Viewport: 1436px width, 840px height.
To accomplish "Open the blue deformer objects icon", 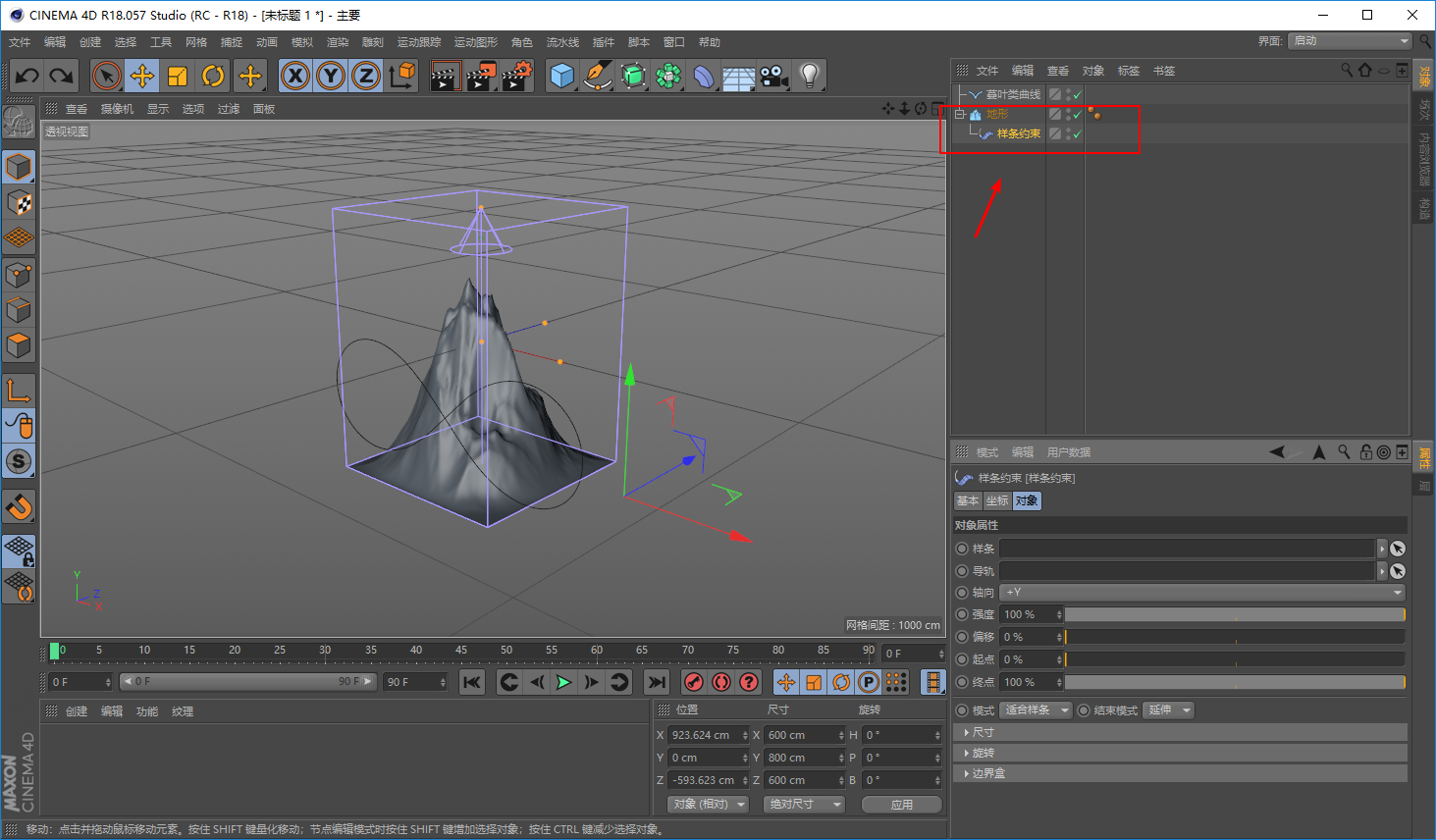I will (704, 76).
